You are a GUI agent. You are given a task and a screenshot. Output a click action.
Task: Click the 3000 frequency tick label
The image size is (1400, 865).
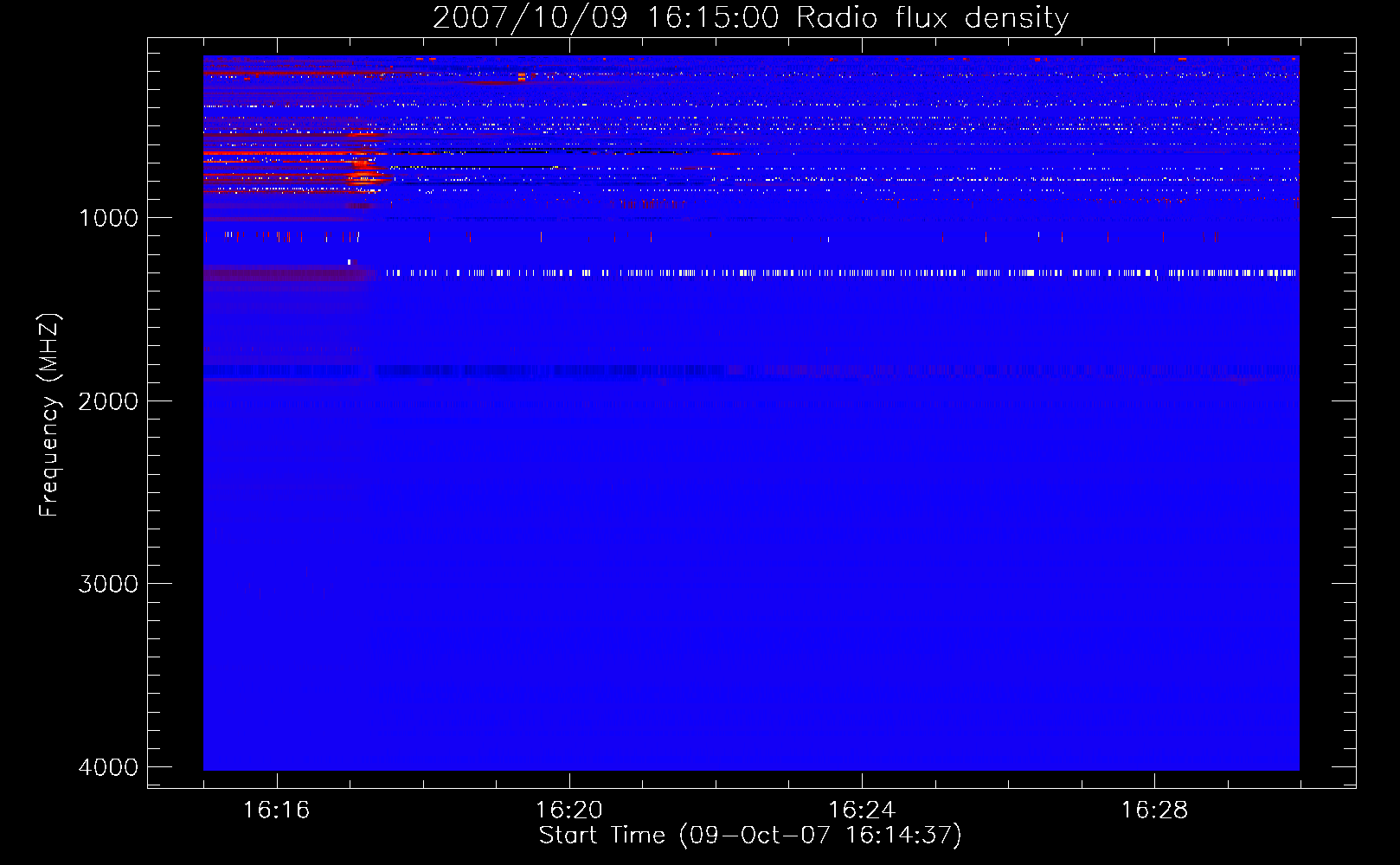click(x=108, y=584)
